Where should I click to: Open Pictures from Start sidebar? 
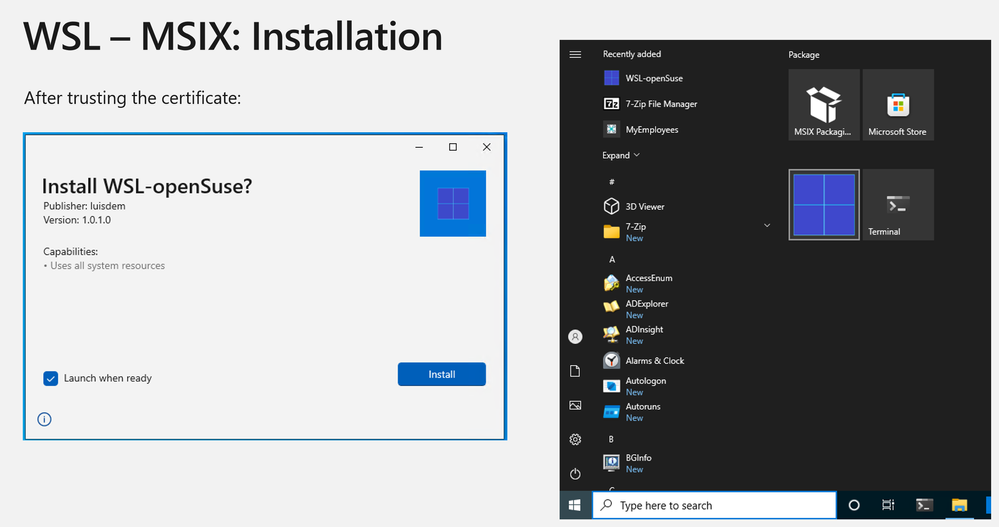click(x=575, y=405)
